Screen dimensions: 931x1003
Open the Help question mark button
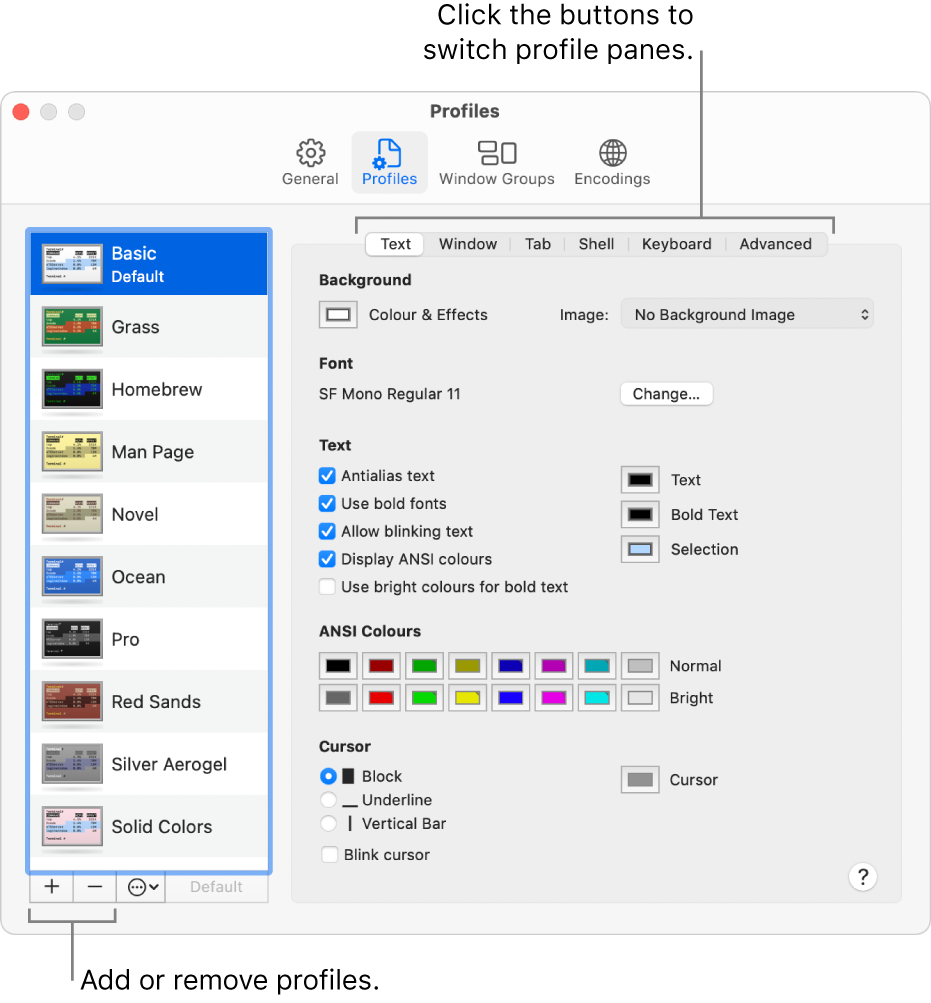[862, 877]
